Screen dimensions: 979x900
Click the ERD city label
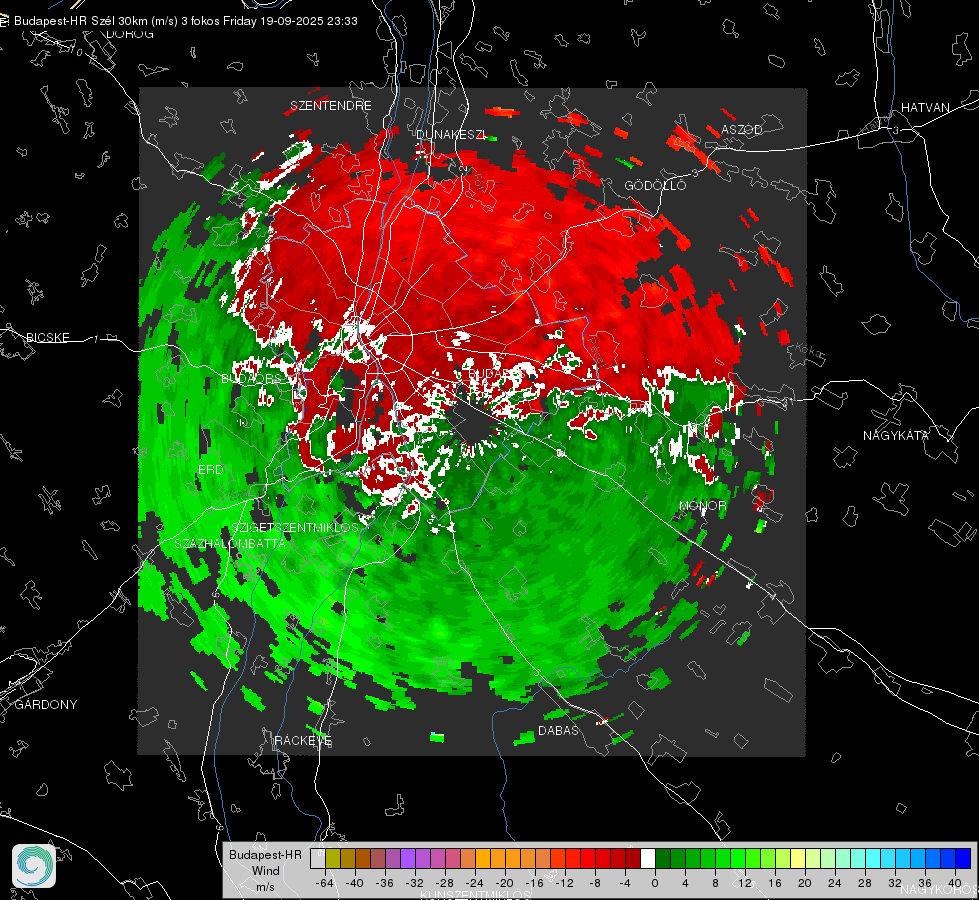[x=210, y=470]
